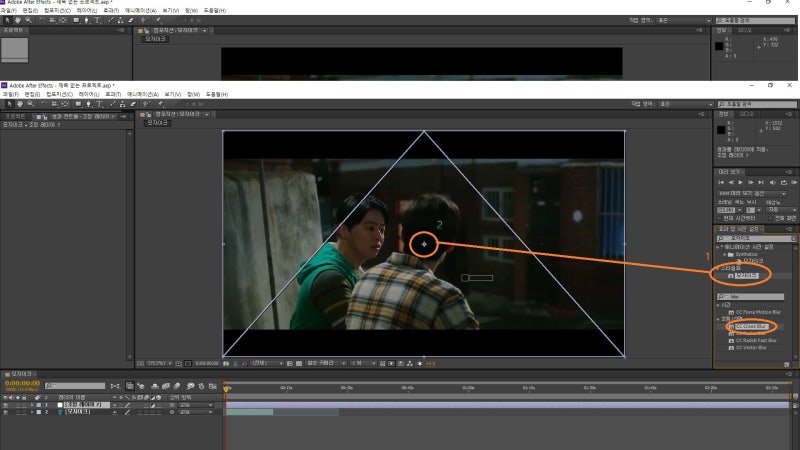Open the 애니메이션(A) menu in front window
Screen dimensions: 800x450
click(142, 94)
